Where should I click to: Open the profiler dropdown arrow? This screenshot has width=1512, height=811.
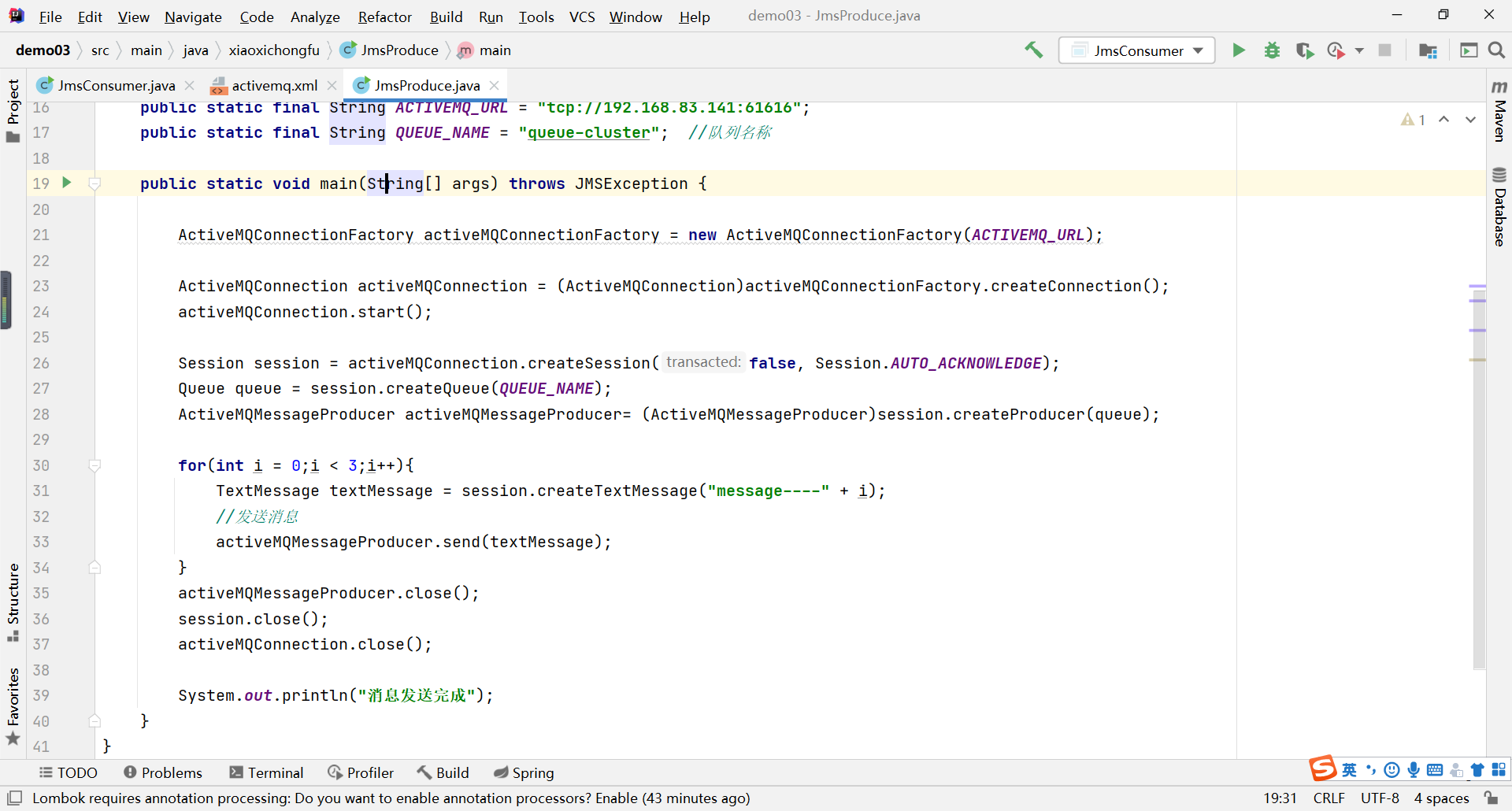[1359, 50]
